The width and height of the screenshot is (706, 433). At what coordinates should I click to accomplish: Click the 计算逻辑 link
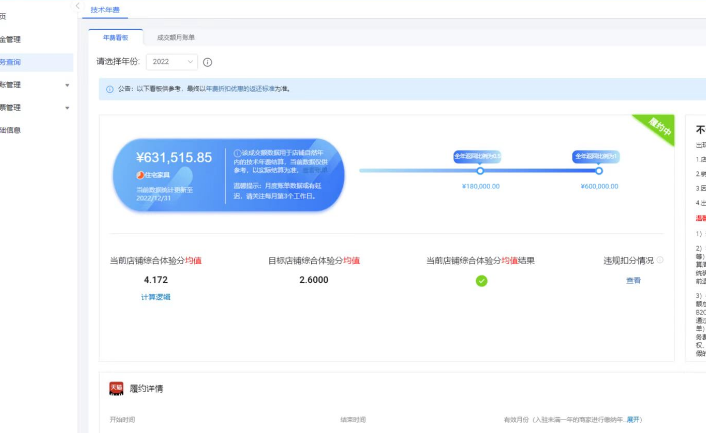point(156,297)
